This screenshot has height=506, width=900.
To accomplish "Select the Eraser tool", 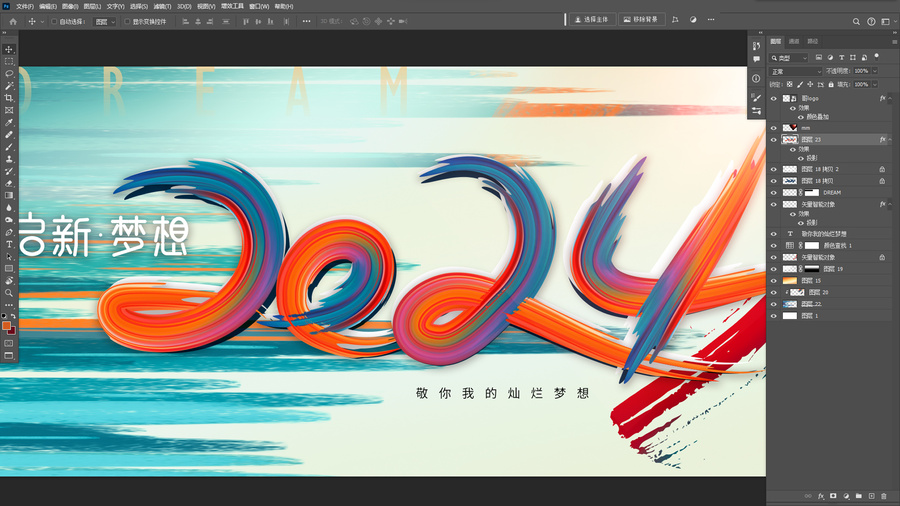I will (x=9, y=184).
